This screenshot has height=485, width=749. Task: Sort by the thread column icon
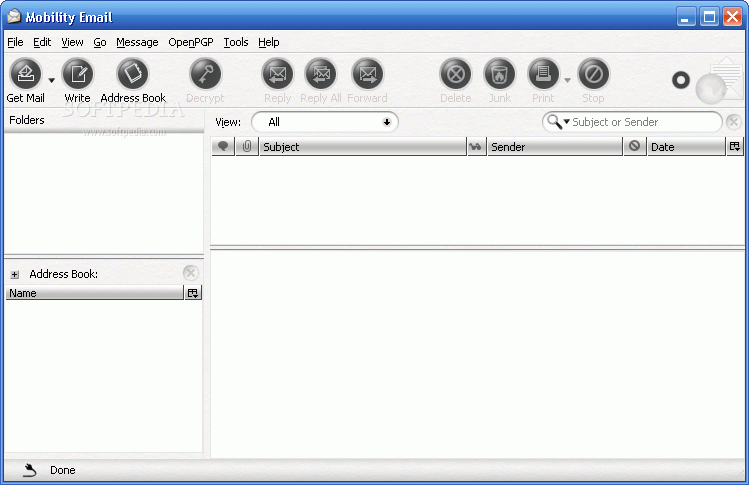[x=223, y=146]
